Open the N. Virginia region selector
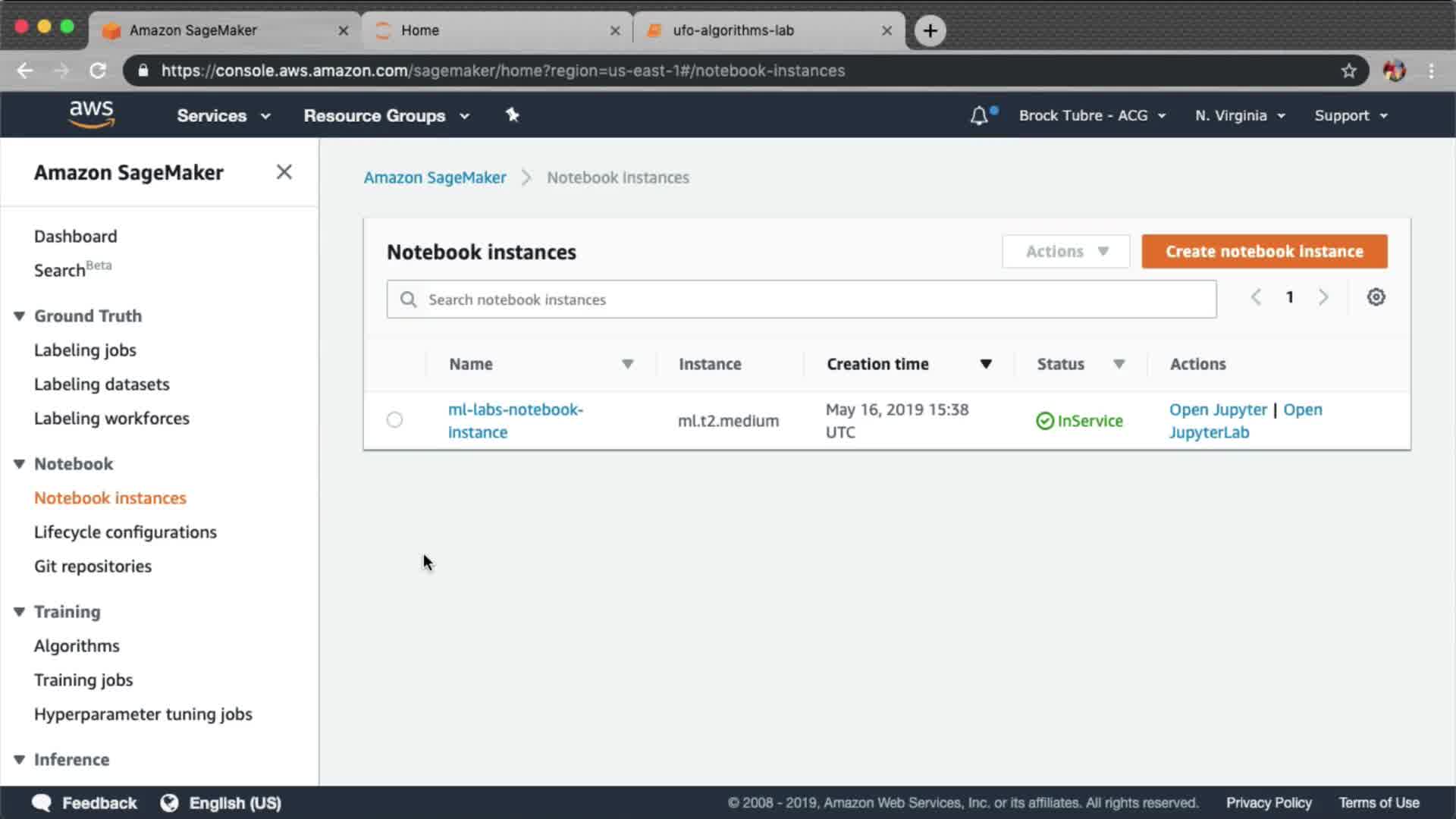The height and width of the screenshot is (819, 1456). [1239, 116]
